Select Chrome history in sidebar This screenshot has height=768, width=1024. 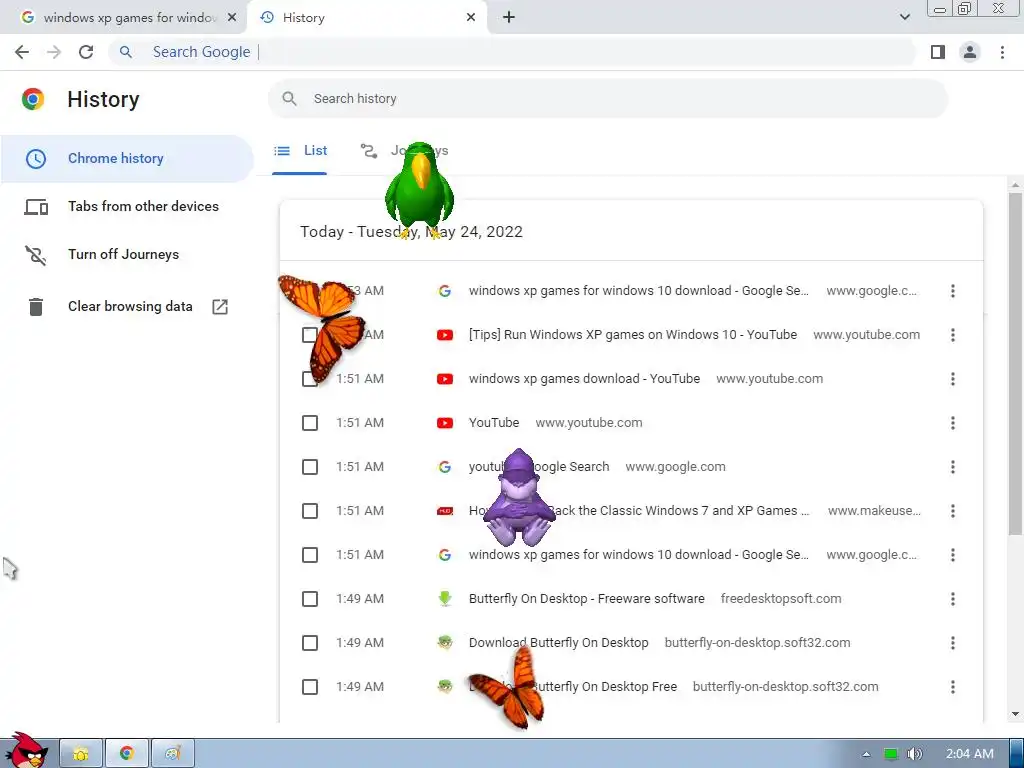[x=127, y=159]
